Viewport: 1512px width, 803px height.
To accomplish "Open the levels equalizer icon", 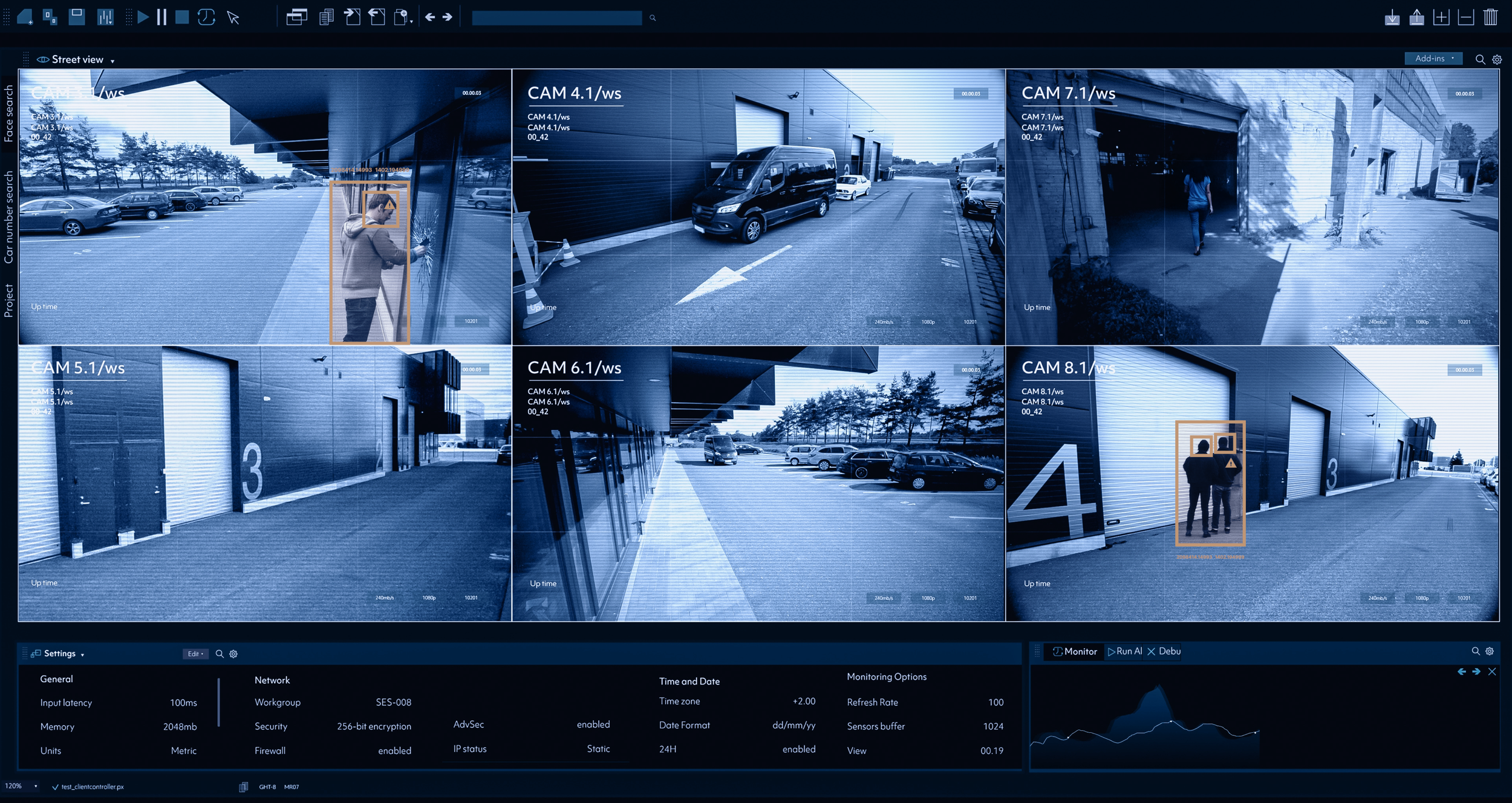I will click(x=105, y=17).
